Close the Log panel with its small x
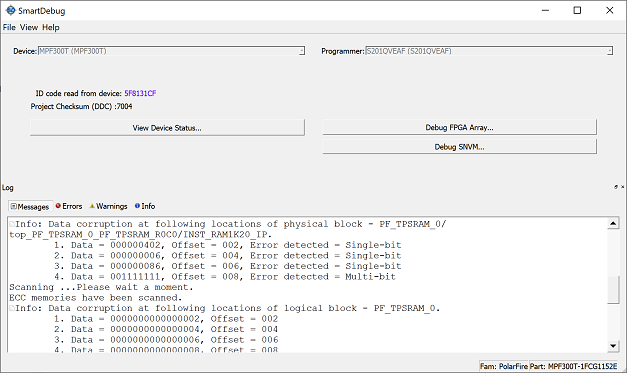 pos(623,187)
